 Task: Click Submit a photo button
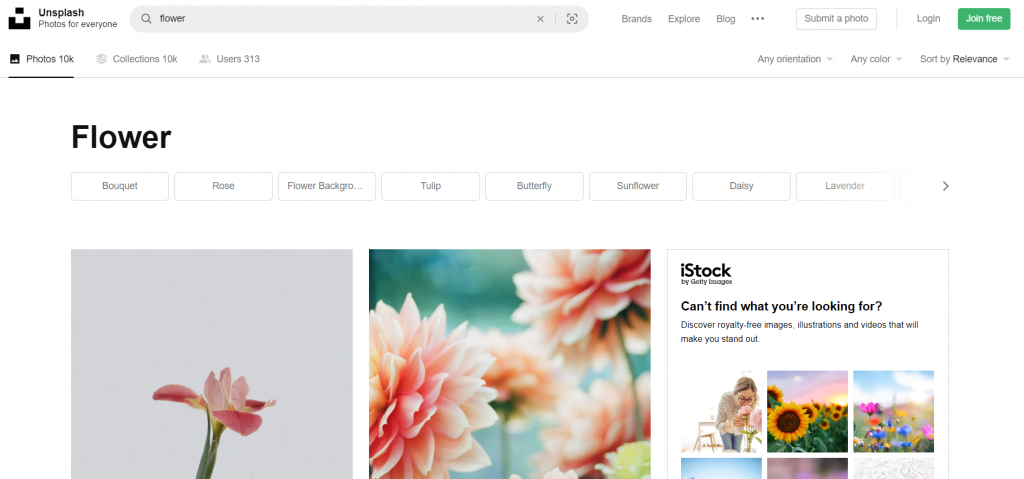[x=836, y=19]
